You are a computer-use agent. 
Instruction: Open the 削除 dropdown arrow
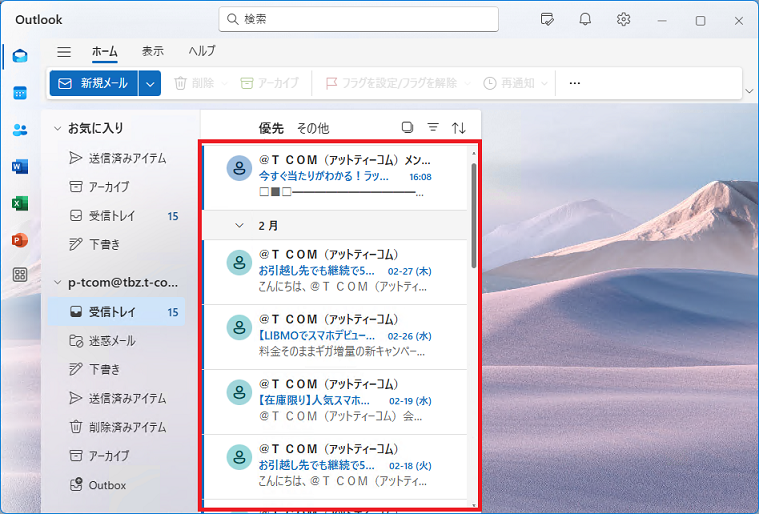click(x=224, y=83)
